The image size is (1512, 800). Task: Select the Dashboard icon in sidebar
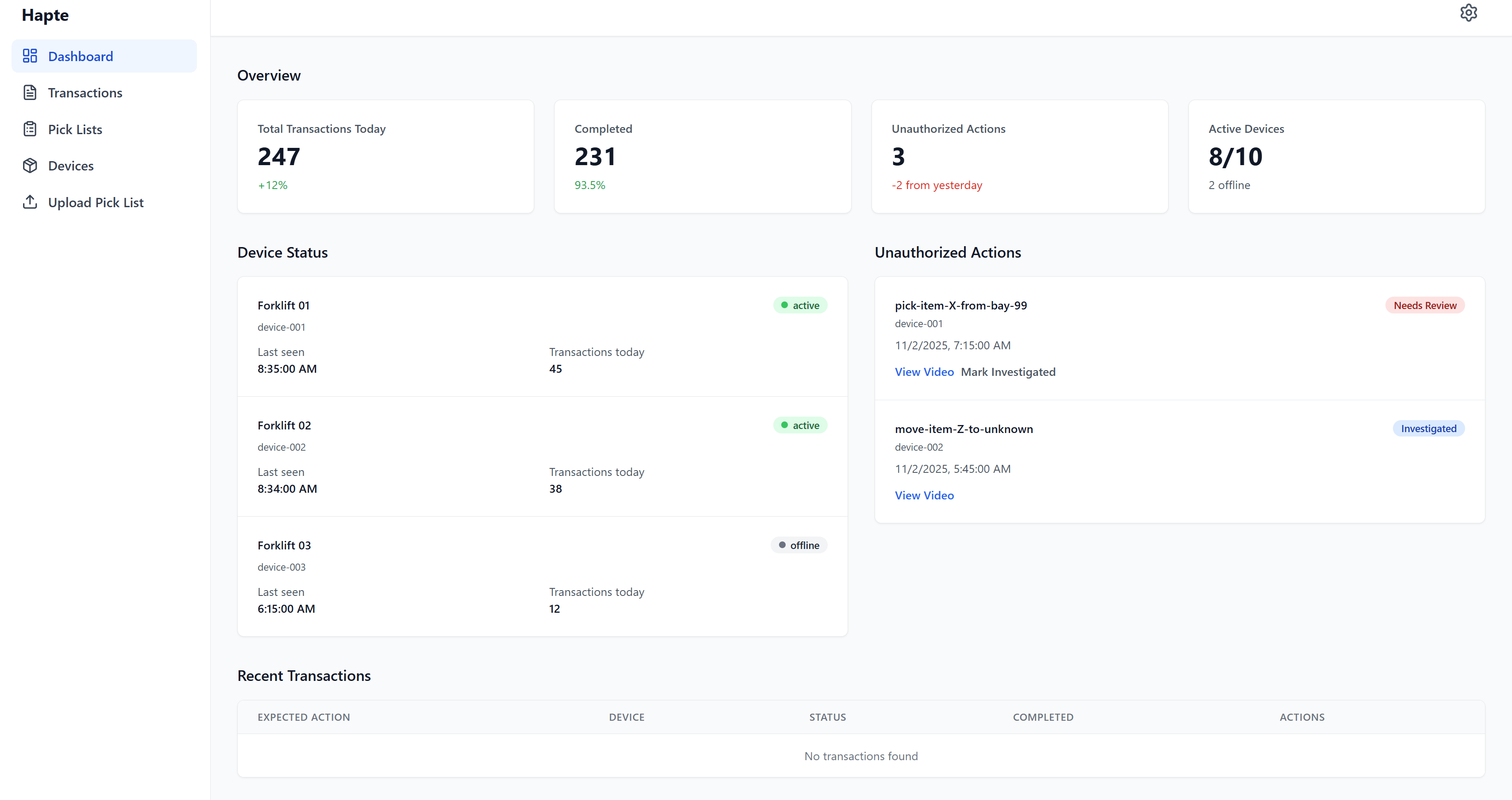point(31,56)
